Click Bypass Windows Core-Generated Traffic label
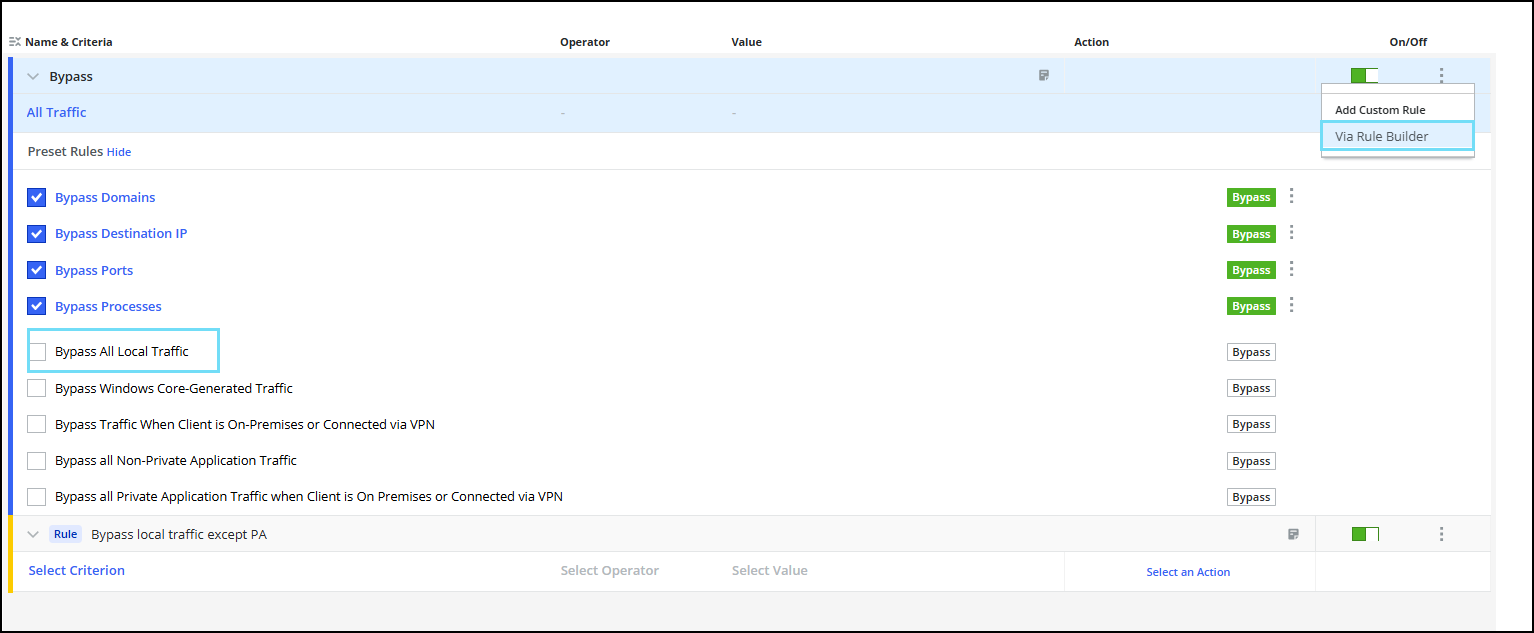Viewport: 1534px width, 633px height. tap(174, 388)
